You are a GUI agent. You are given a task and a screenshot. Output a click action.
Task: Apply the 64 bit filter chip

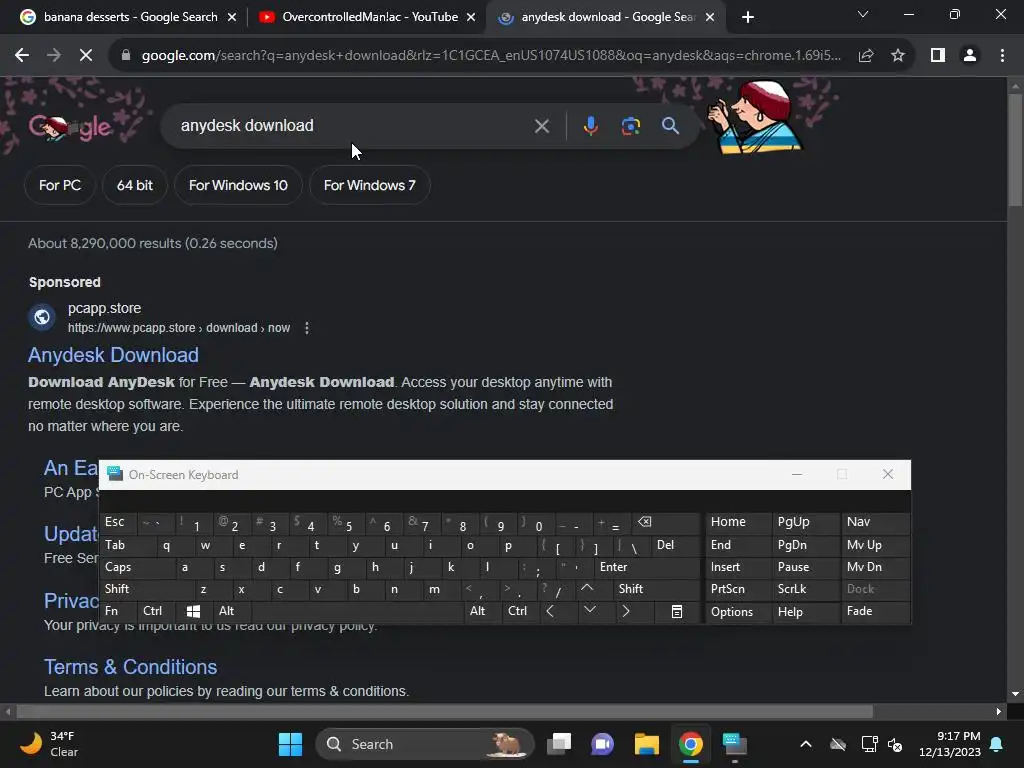(135, 185)
